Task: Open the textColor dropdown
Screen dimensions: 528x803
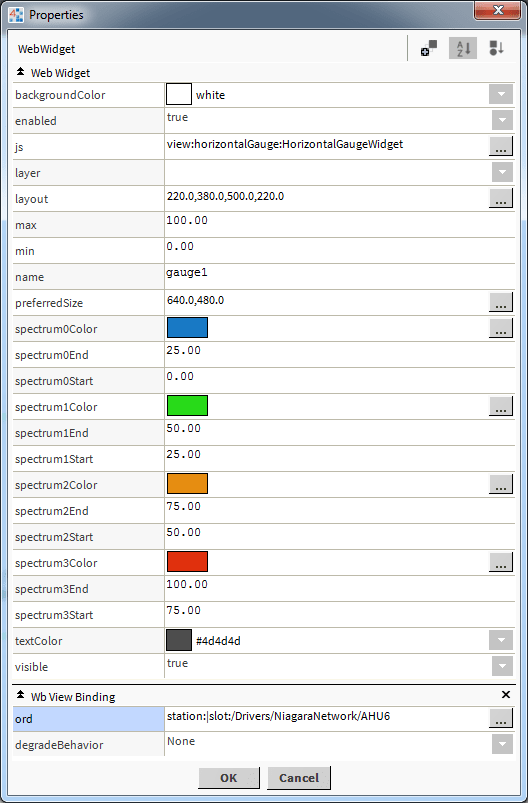Action: [501, 640]
